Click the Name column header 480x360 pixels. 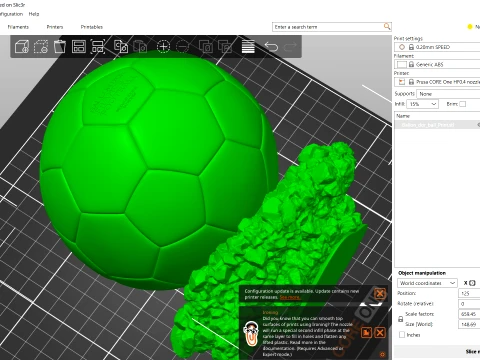coord(437,116)
